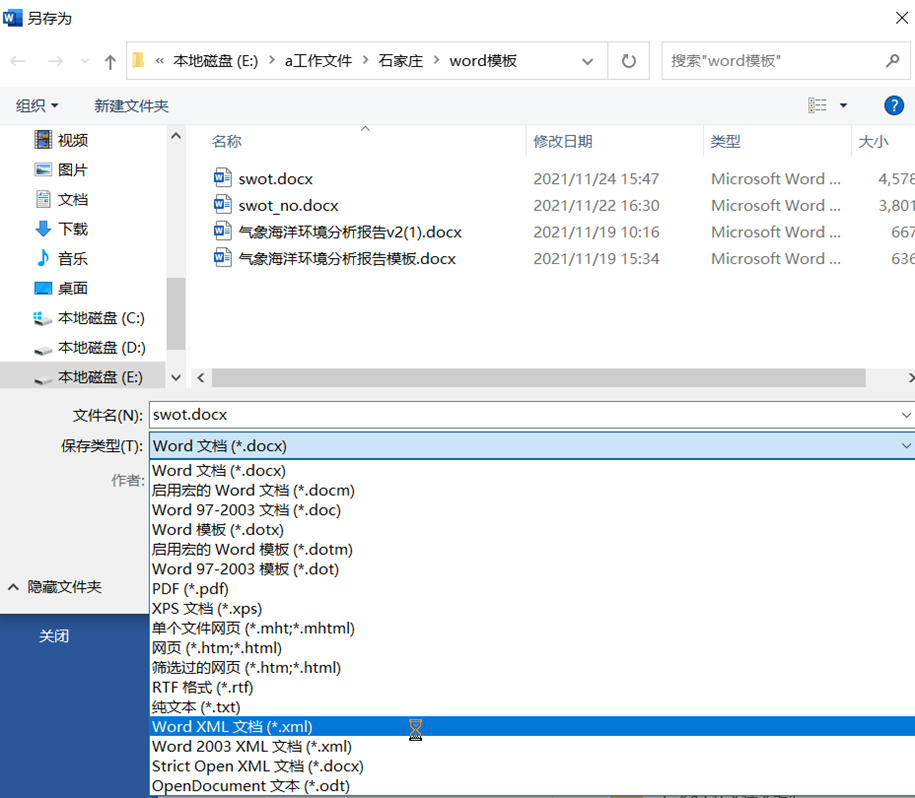The height and width of the screenshot is (798, 915).
Task: Open the 文件名 dropdown arrow
Action: 906,415
